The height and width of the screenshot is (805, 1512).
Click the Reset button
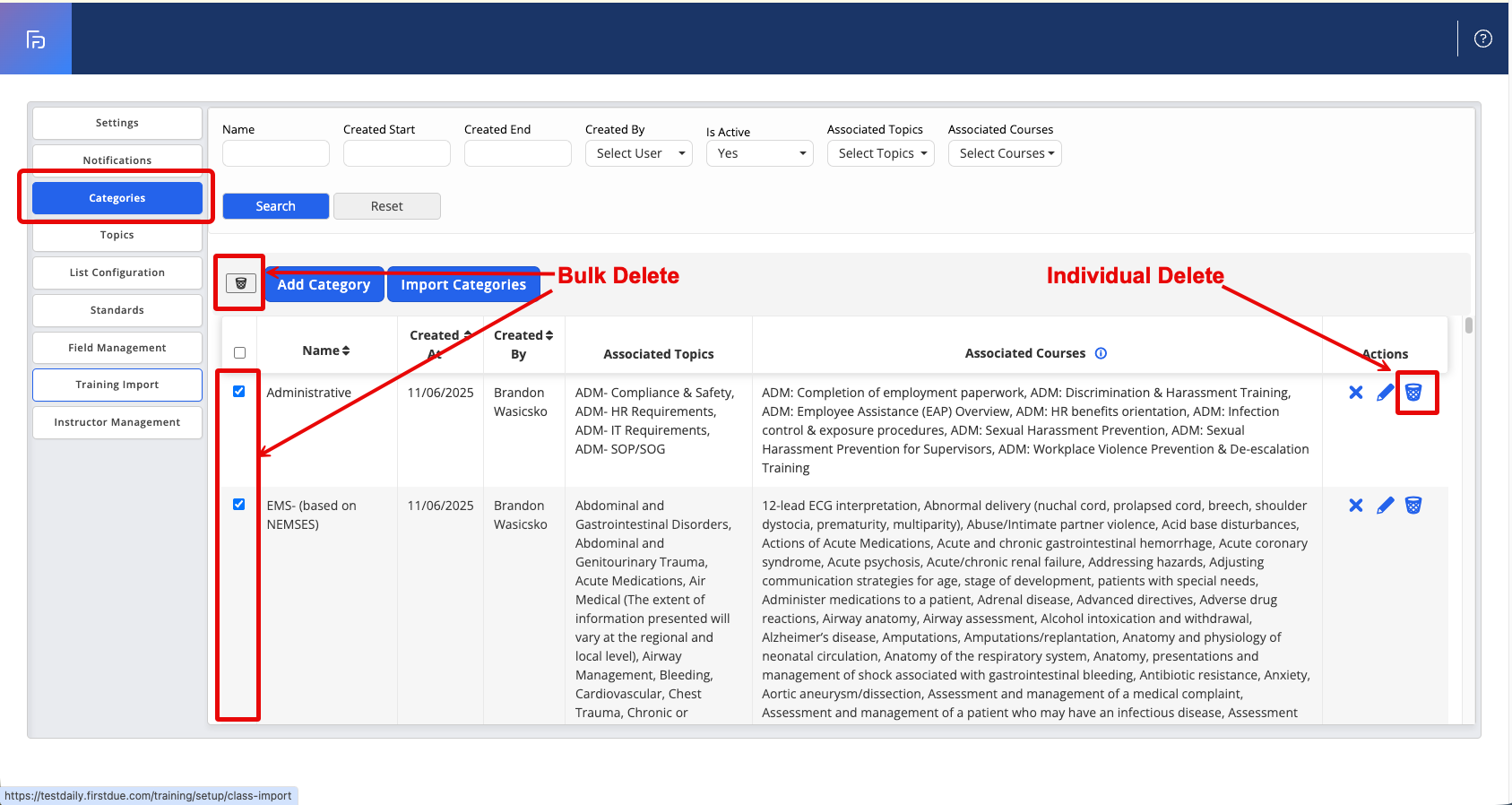387,206
